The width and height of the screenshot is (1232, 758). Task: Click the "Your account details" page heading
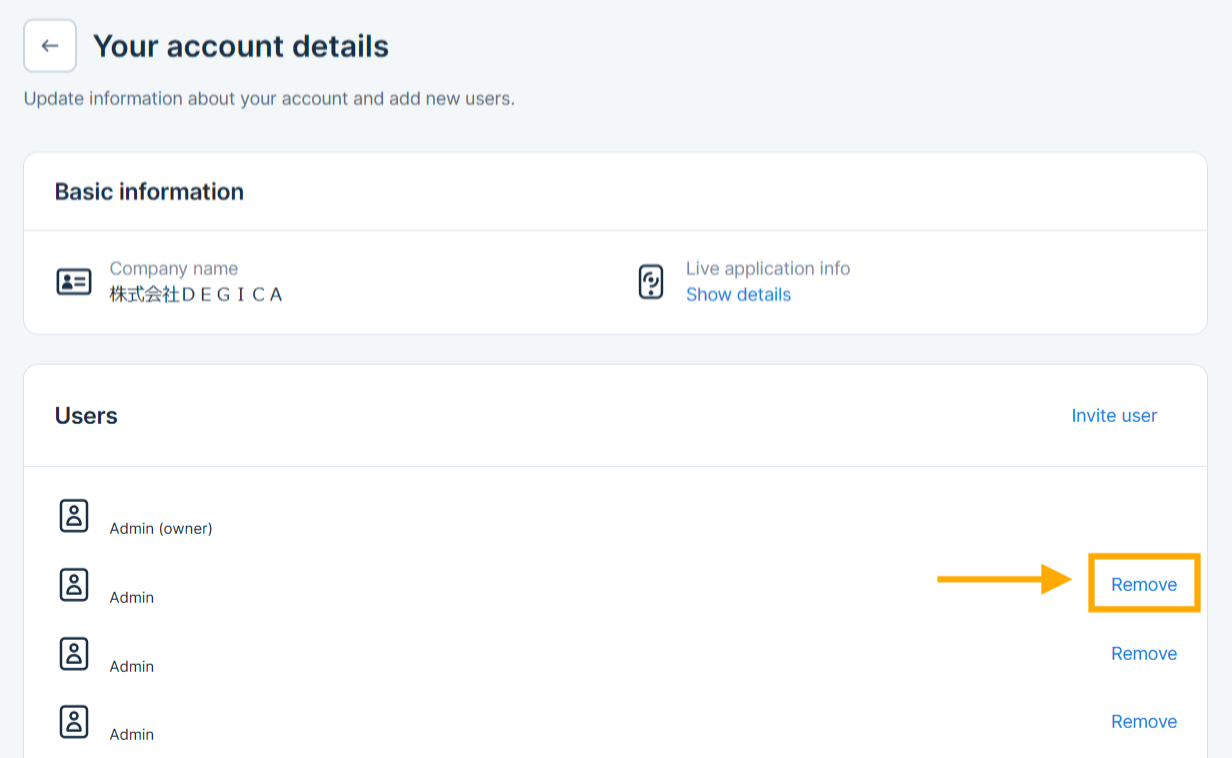click(241, 46)
